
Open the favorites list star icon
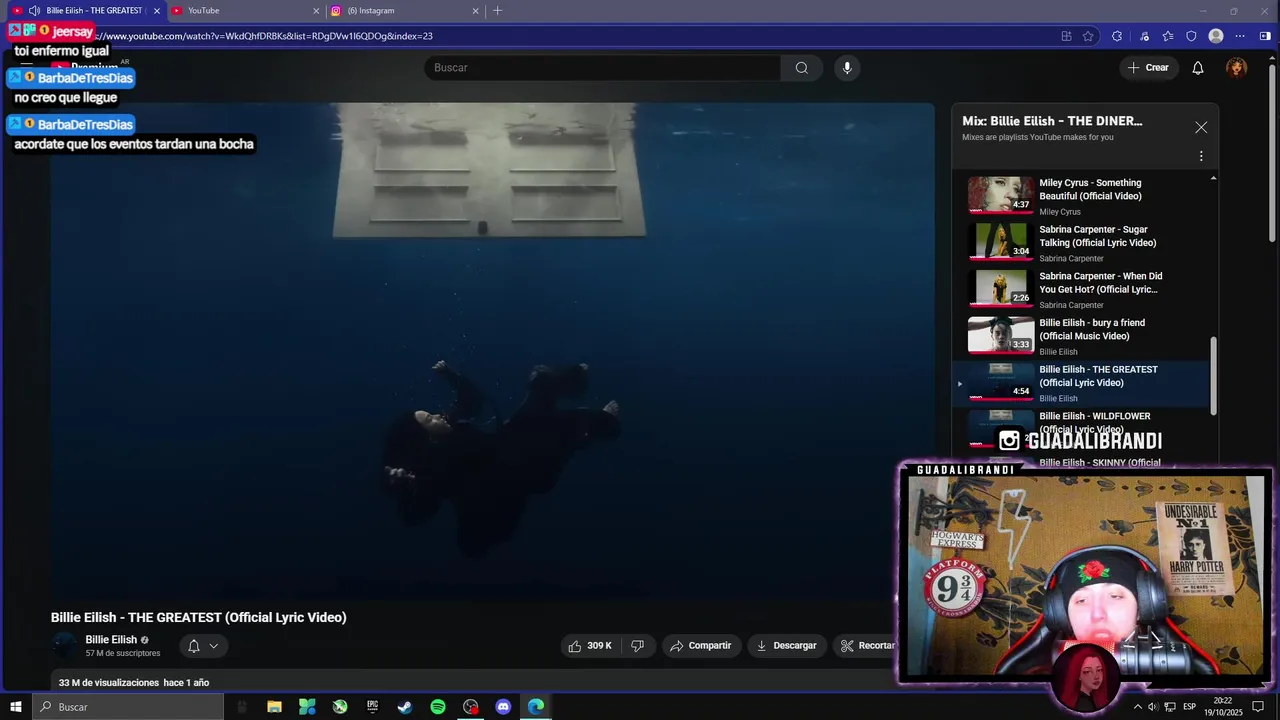1168,36
